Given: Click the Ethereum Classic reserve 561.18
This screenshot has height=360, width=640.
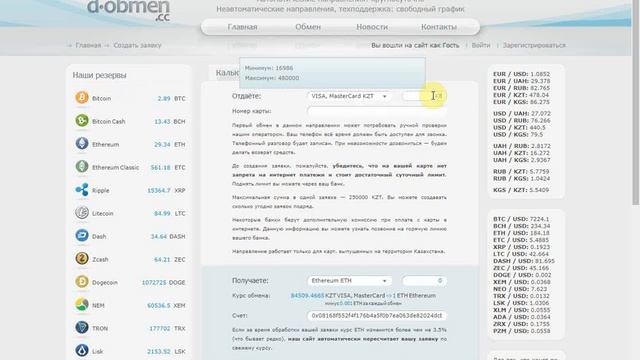Looking at the screenshot, I should [x=160, y=167].
